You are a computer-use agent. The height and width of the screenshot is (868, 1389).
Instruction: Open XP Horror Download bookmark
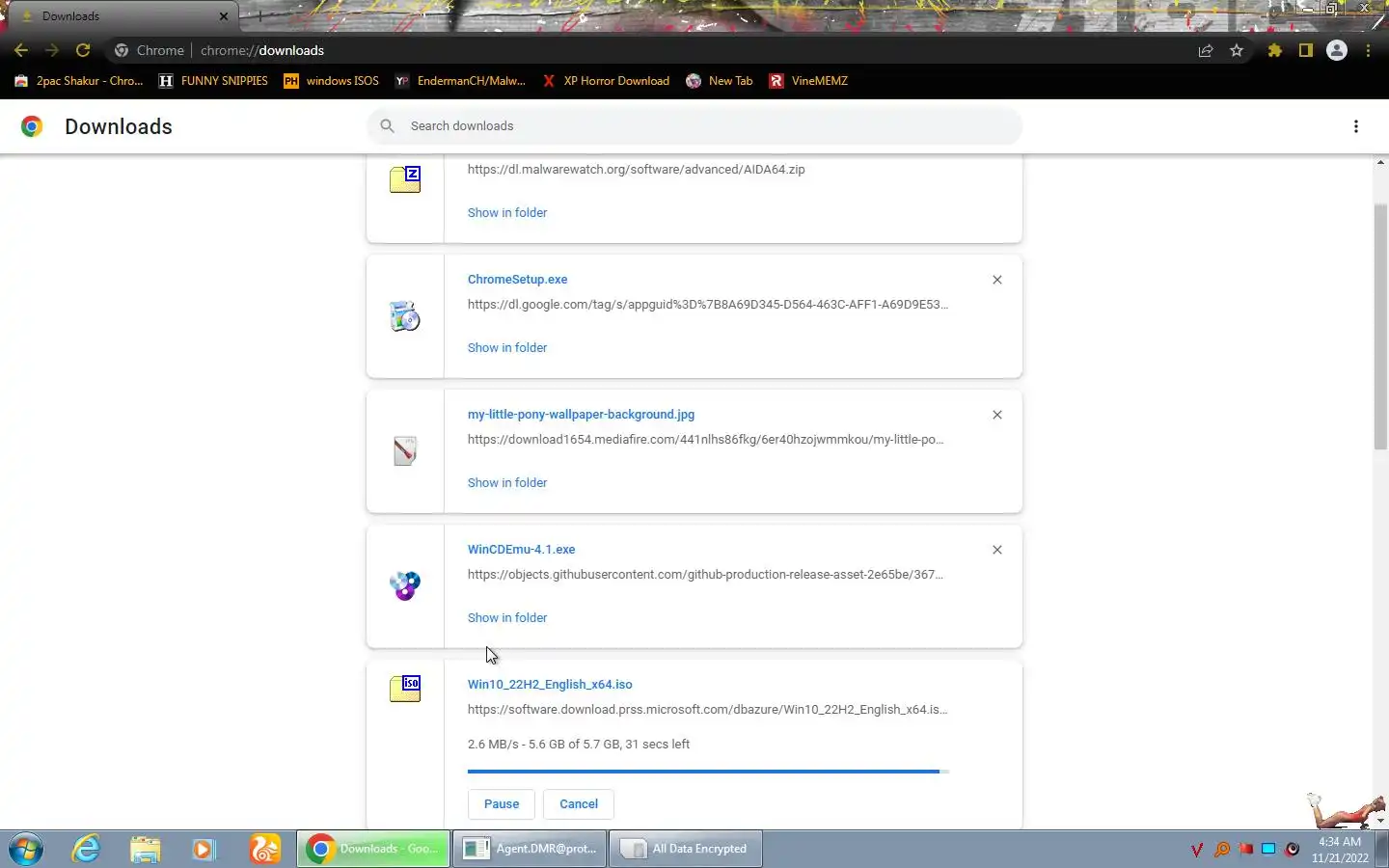point(606,81)
